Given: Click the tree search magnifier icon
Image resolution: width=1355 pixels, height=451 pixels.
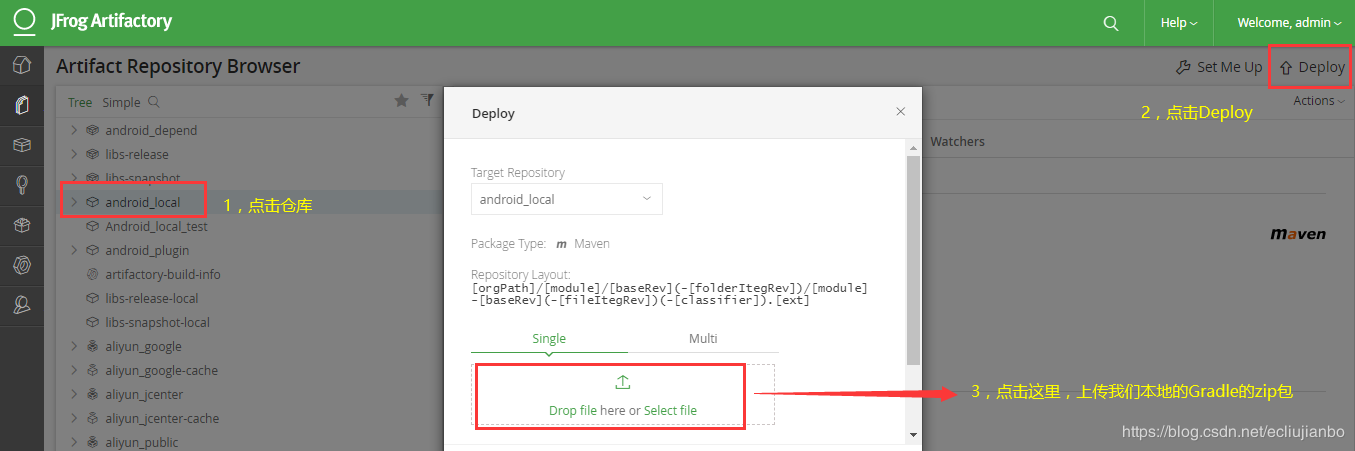Looking at the screenshot, I should pos(154,102).
